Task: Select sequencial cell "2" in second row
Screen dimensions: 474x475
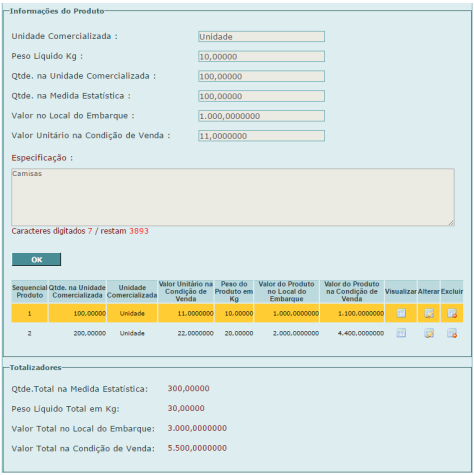Action: tap(30, 333)
